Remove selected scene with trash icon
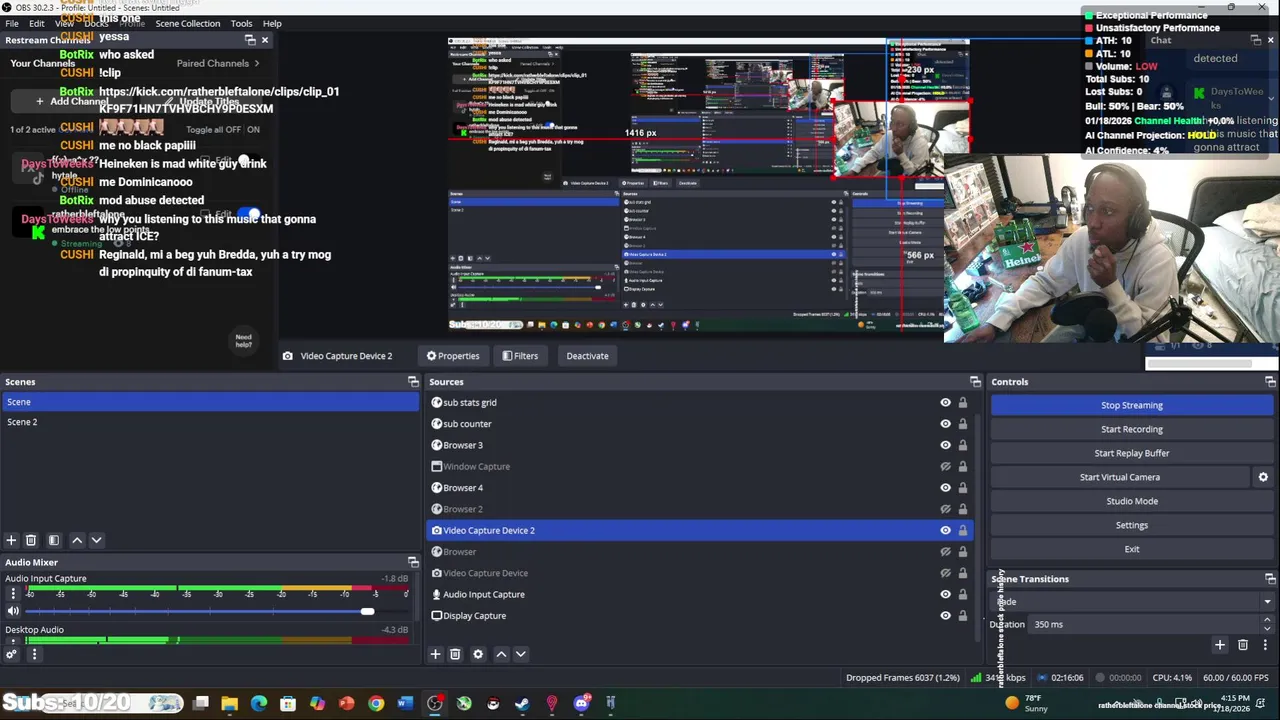The height and width of the screenshot is (720, 1280). pos(31,540)
